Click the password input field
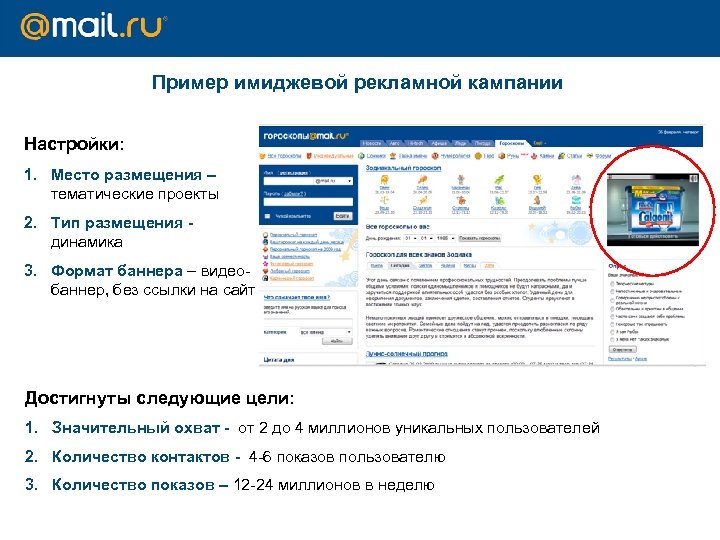Screen dimensions: 720x540 tap(308, 202)
